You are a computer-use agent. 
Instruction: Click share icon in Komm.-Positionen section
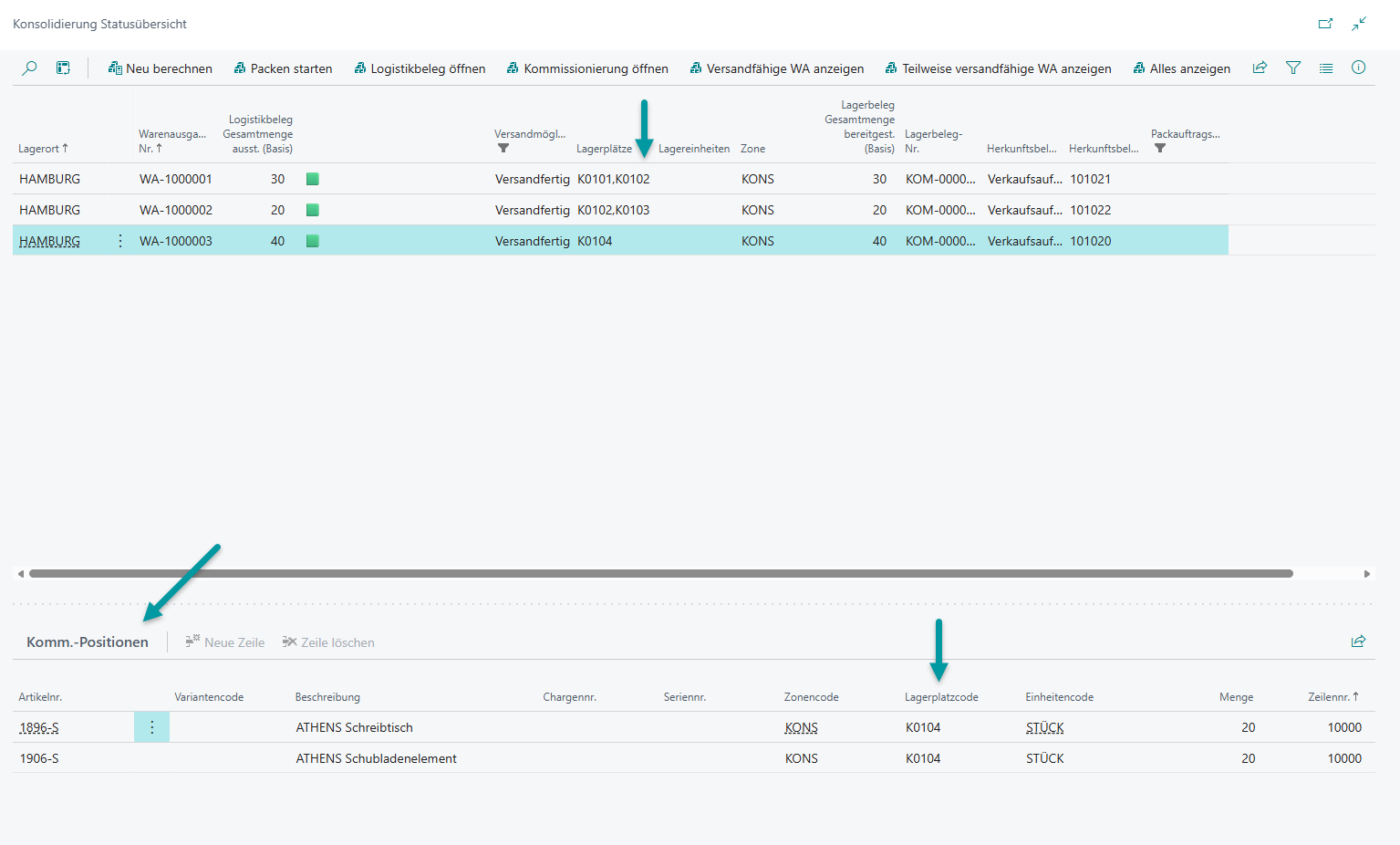click(x=1358, y=642)
